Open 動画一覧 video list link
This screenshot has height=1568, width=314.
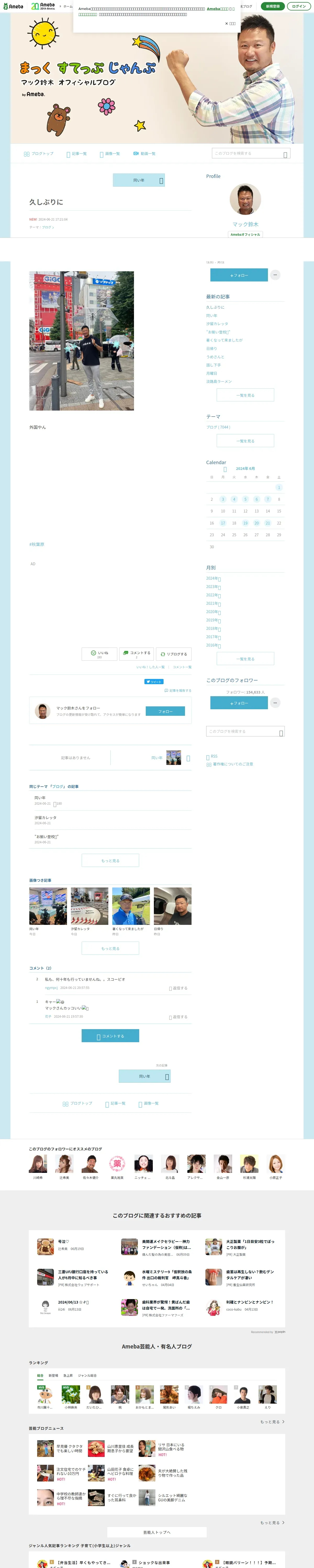click(x=144, y=154)
